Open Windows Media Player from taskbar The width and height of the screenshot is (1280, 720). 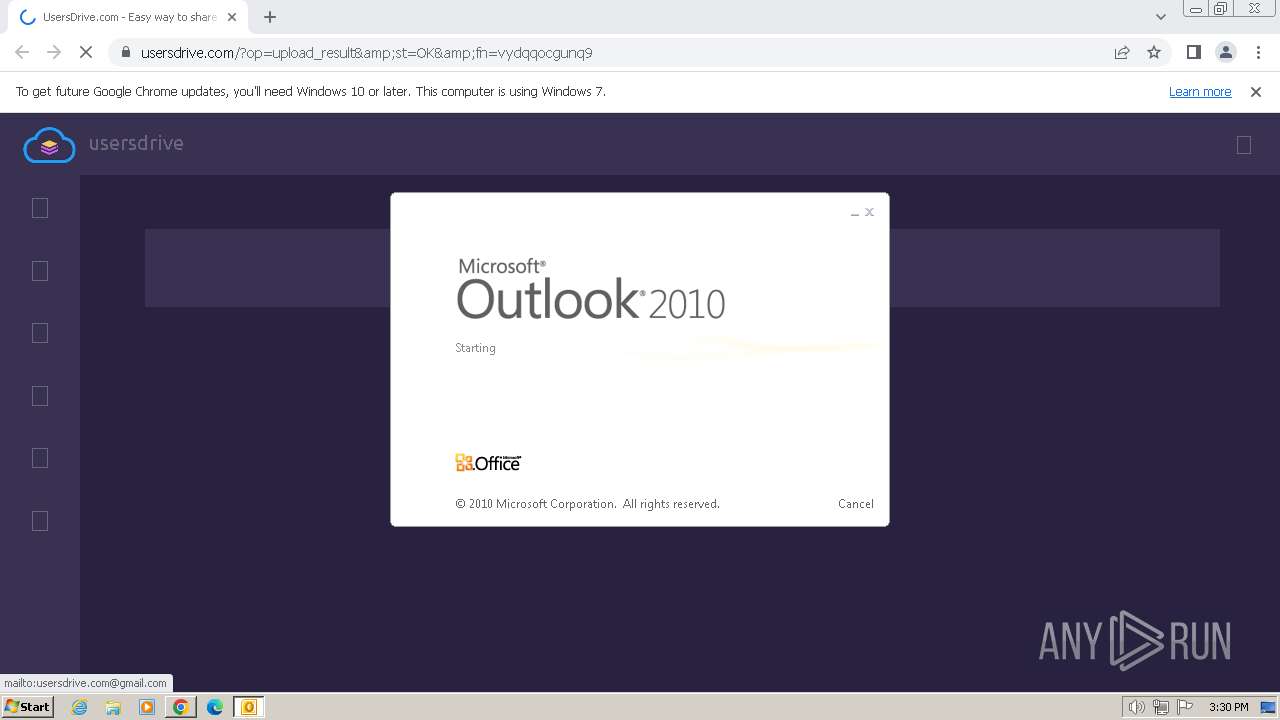click(147, 707)
